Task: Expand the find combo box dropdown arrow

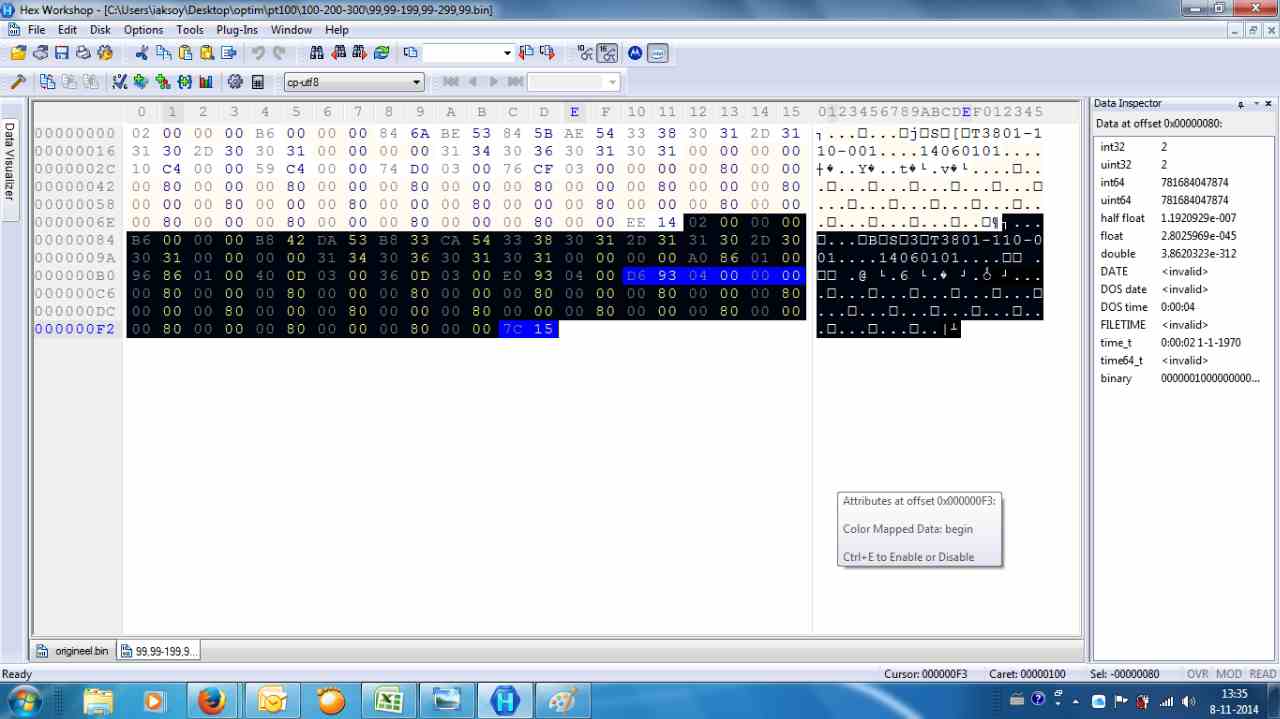Action: pos(507,53)
